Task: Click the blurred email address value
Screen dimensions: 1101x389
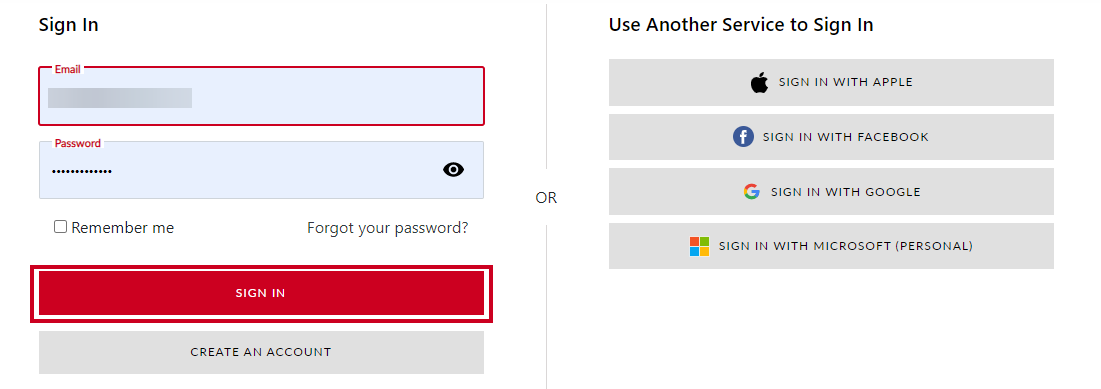Action: point(120,98)
